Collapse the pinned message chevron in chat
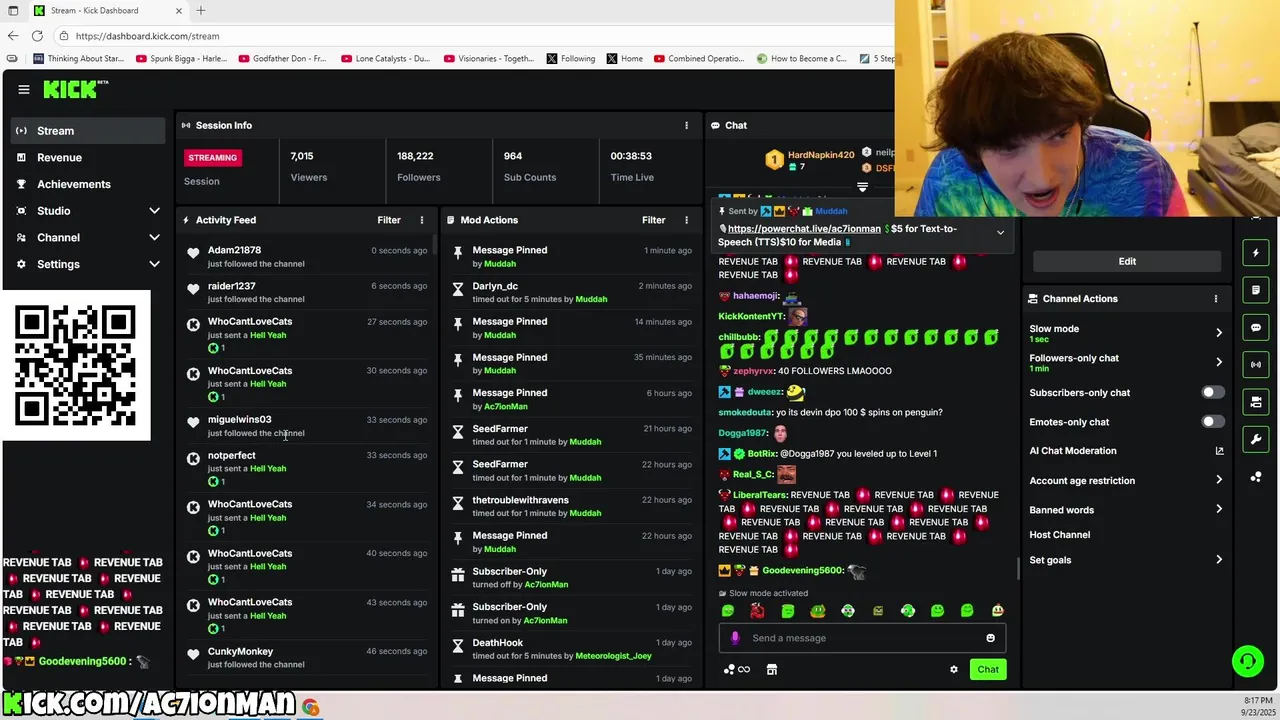Screen dimensions: 1280x720 point(1000,233)
